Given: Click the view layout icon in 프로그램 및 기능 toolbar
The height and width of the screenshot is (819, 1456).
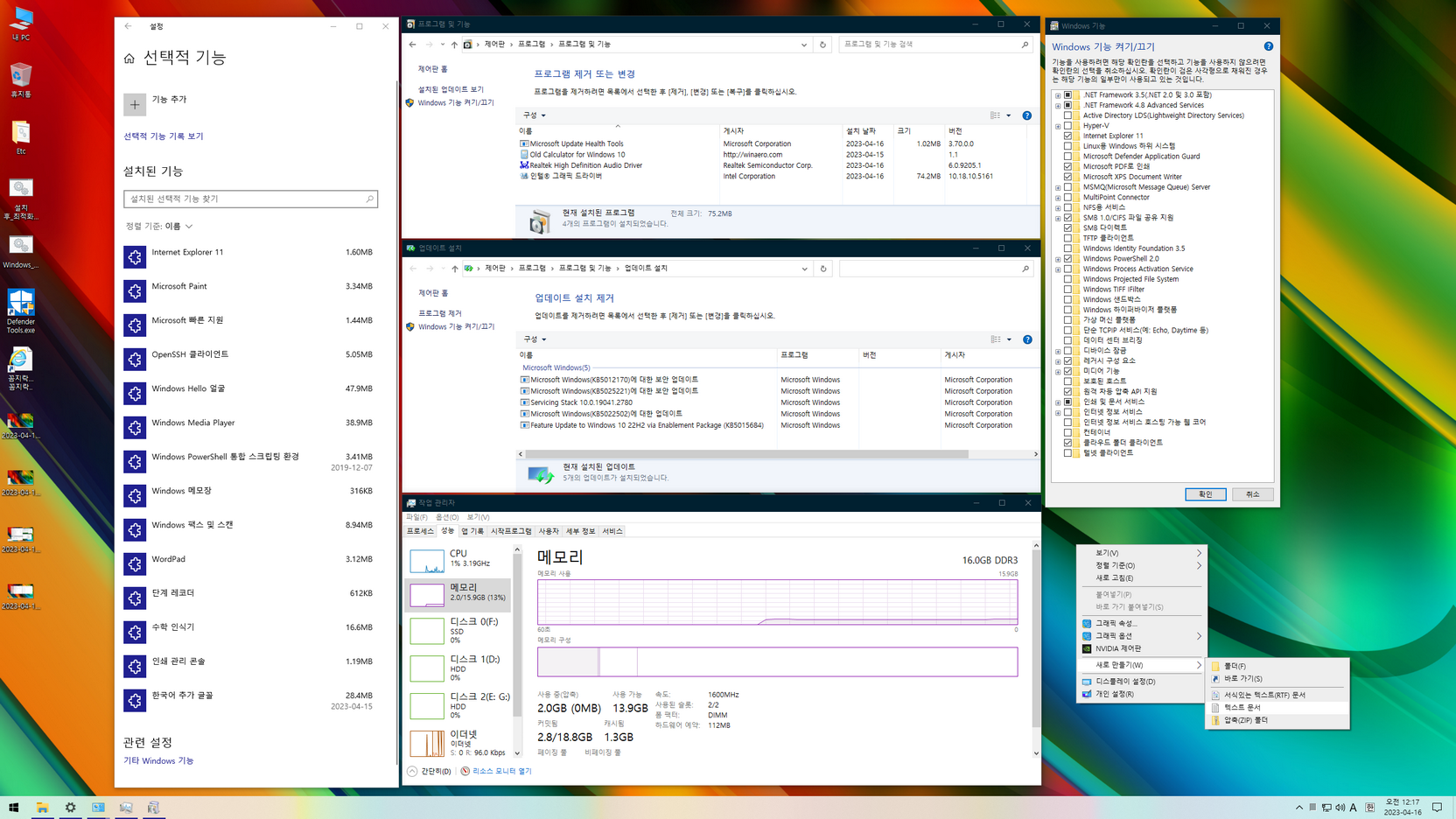Looking at the screenshot, I should 996,115.
